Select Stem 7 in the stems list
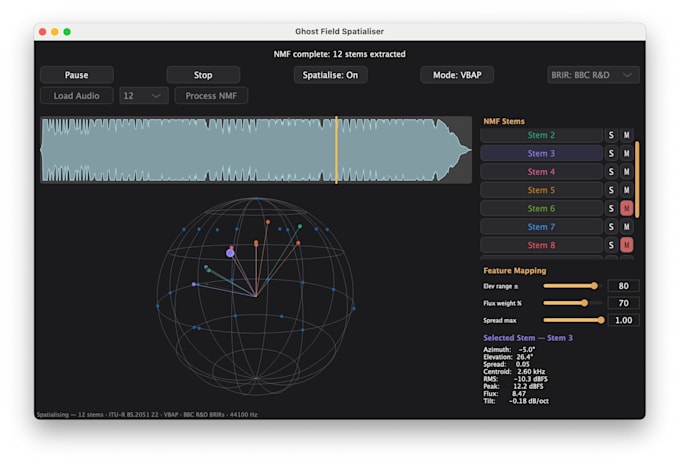This screenshot has width=680, height=465. (x=541, y=227)
